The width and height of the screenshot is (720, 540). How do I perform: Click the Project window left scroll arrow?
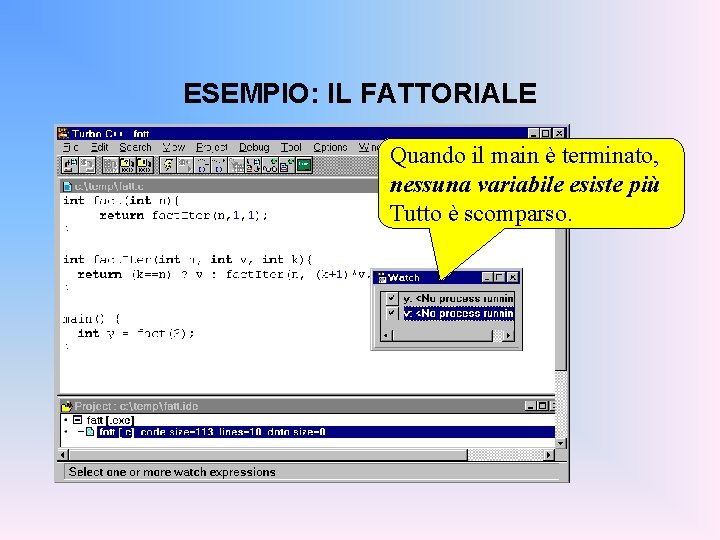pos(64,455)
